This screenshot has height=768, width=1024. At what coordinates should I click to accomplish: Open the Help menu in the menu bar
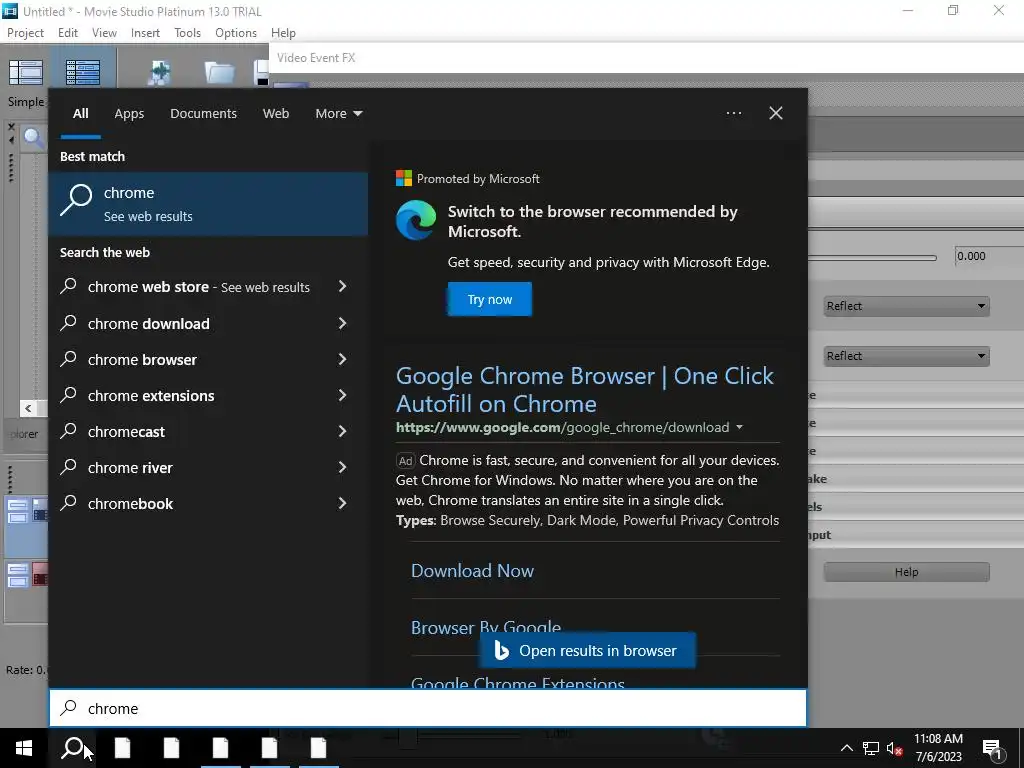(x=283, y=33)
